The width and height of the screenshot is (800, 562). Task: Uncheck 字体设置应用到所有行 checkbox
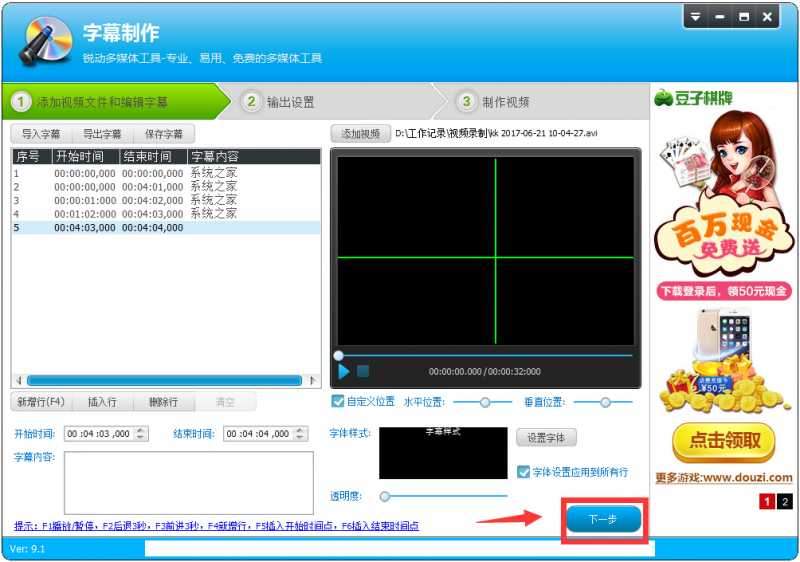[x=524, y=472]
